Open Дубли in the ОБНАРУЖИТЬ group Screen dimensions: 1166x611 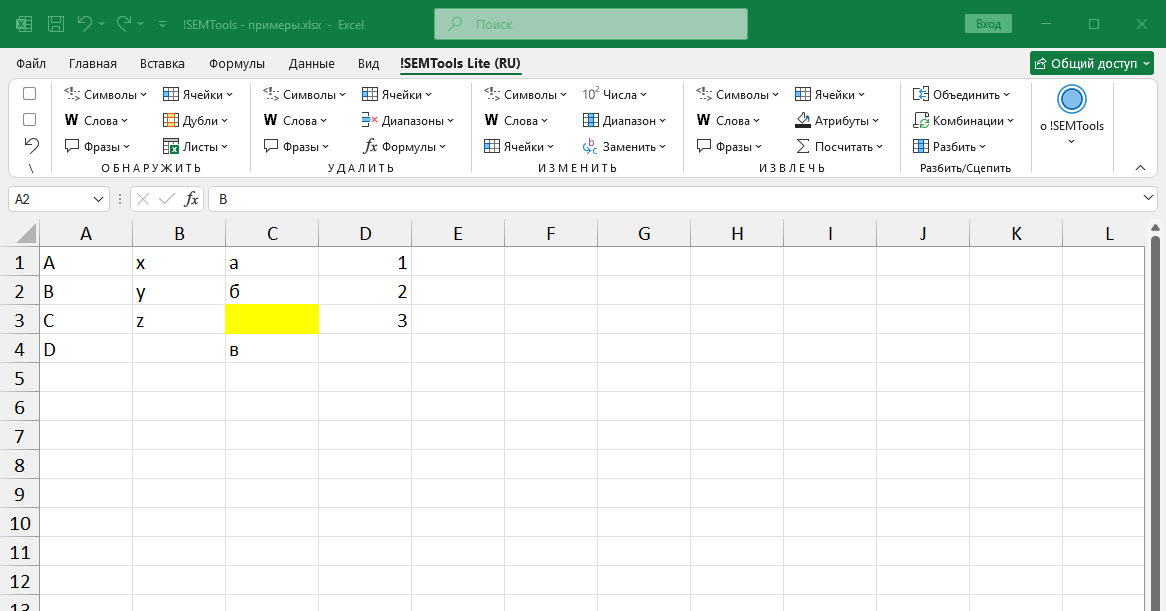click(196, 121)
